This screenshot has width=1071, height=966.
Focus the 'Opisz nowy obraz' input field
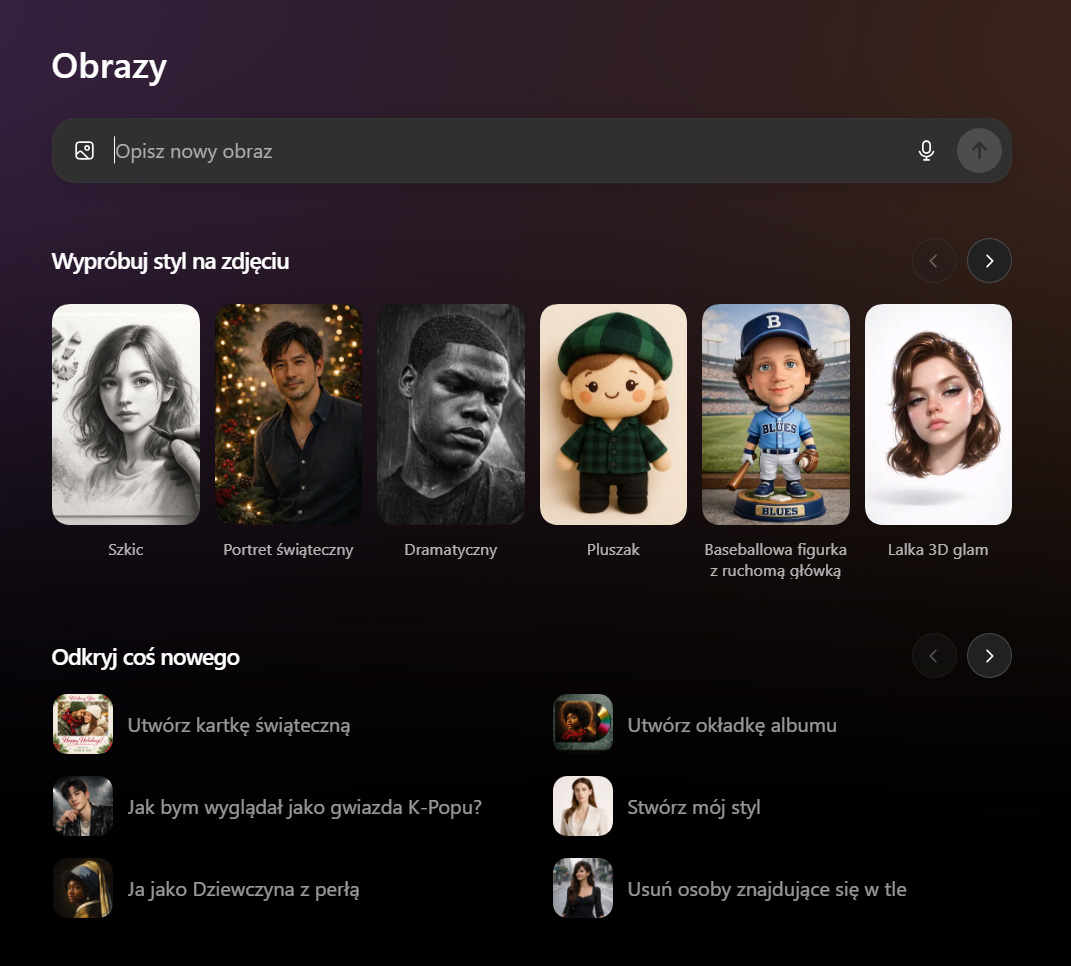tap(500, 151)
